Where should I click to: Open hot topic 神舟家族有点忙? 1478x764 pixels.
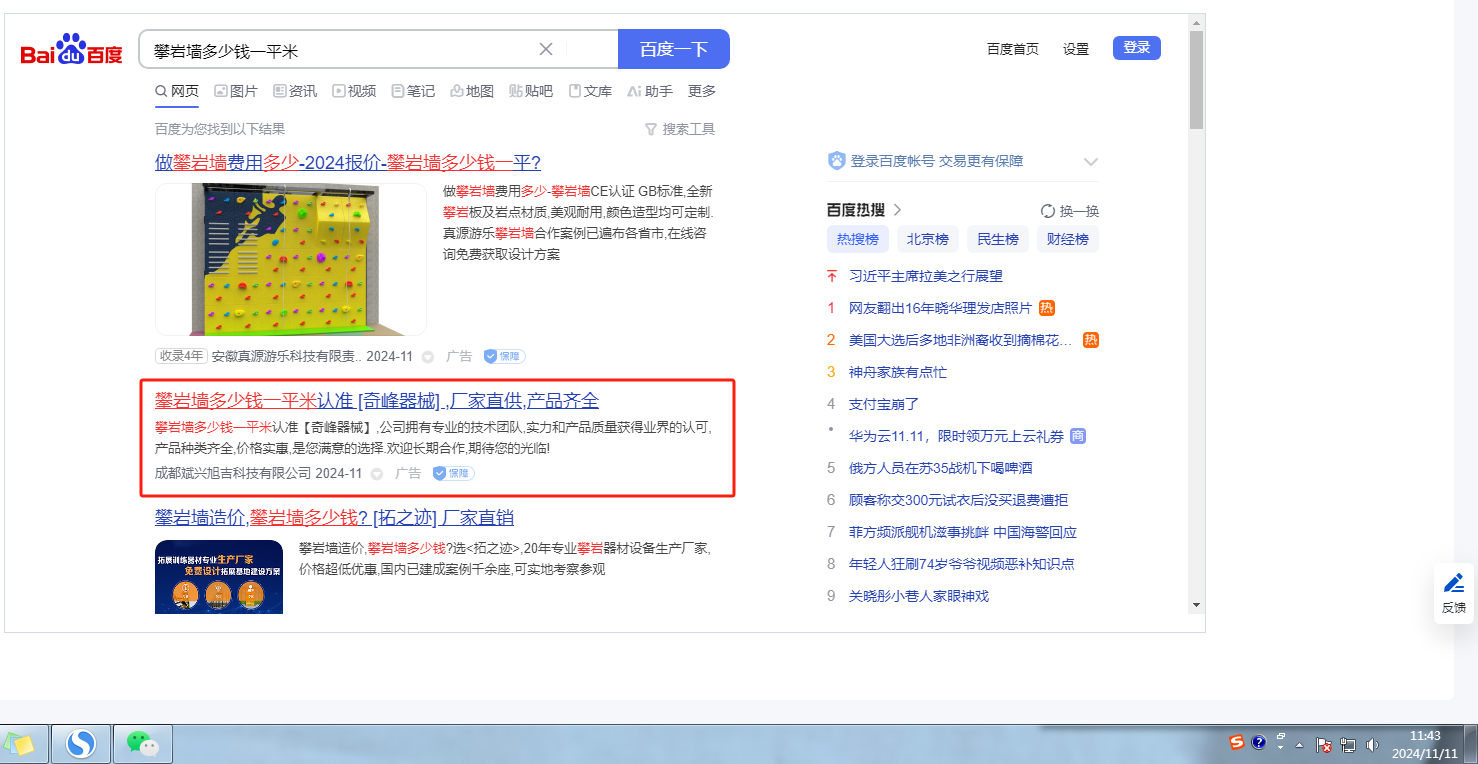pos(898,372)
